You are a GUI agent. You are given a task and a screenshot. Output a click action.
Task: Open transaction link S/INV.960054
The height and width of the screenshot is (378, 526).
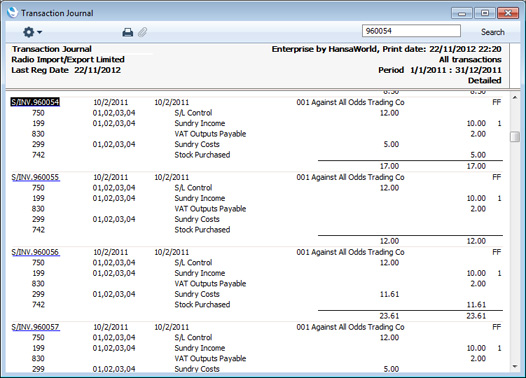pos(35,102)
